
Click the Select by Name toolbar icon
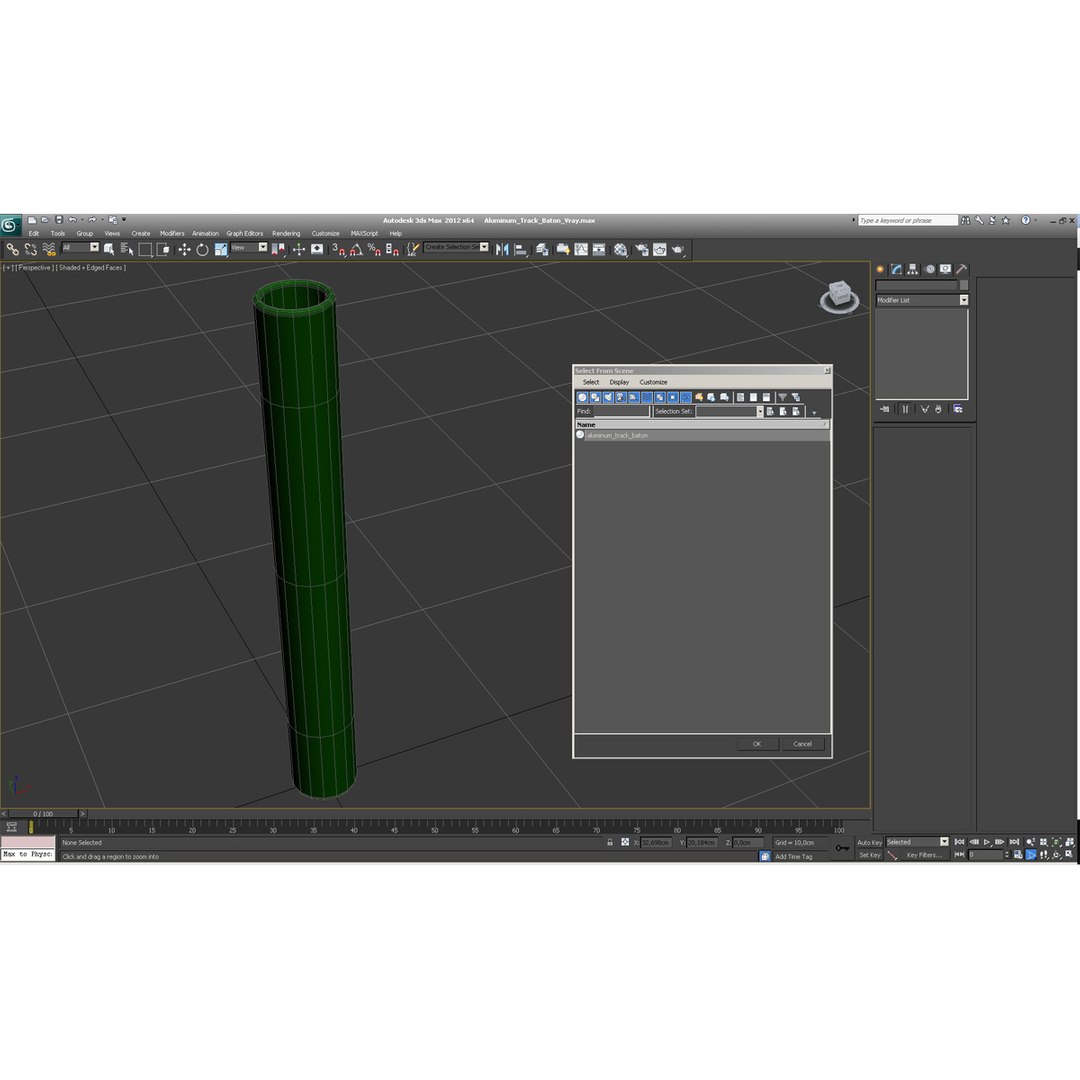coord(127,249)
